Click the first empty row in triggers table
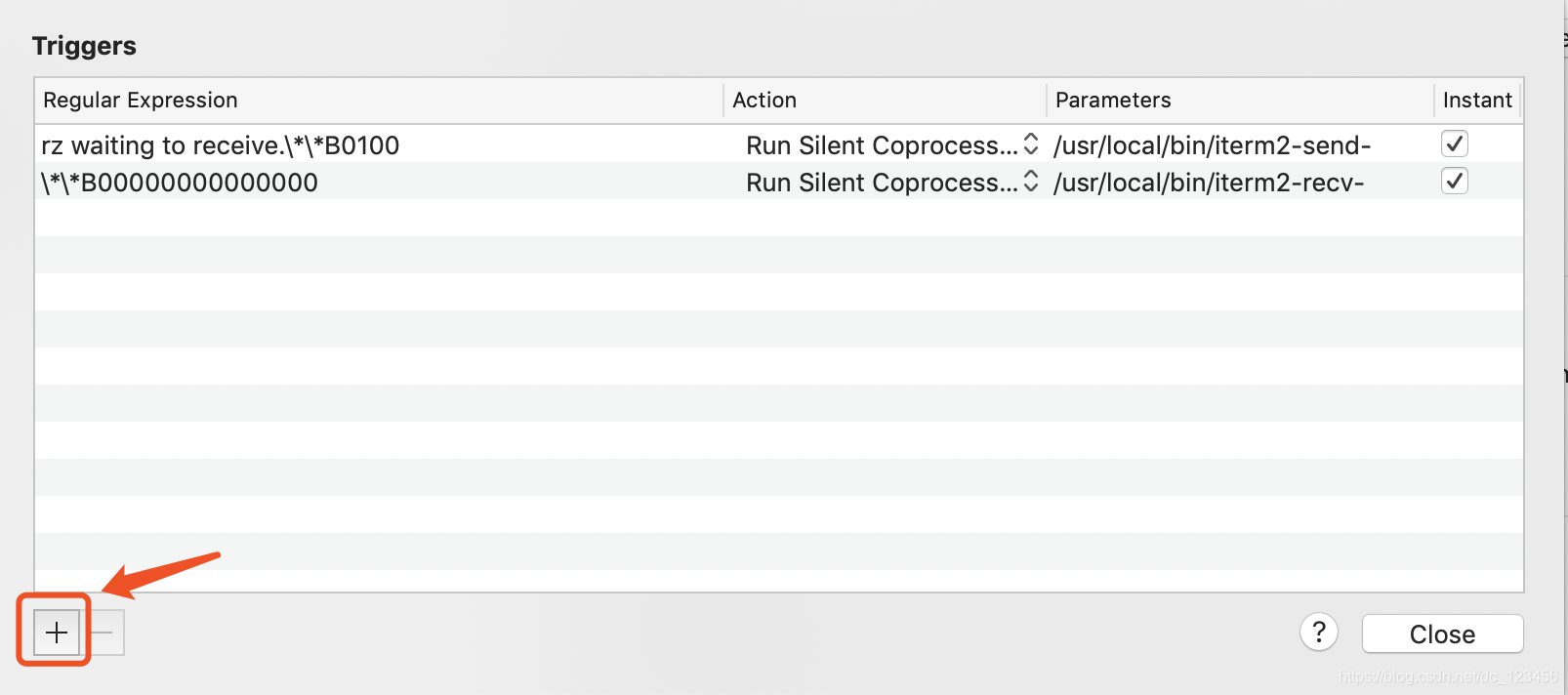 (779, 218)
